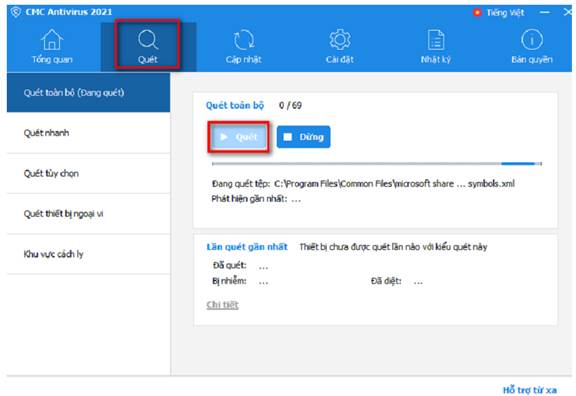Click the Quét start button
Screen dimensions: 576x396
(238, 137)
